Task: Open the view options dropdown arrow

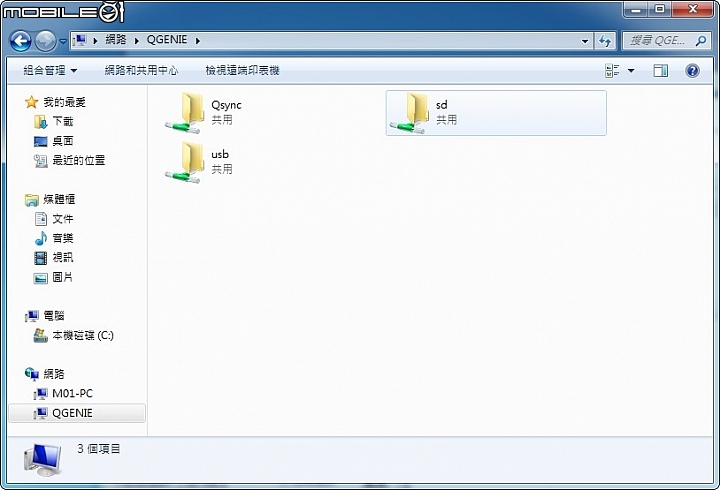Action: tap(631, 71)
